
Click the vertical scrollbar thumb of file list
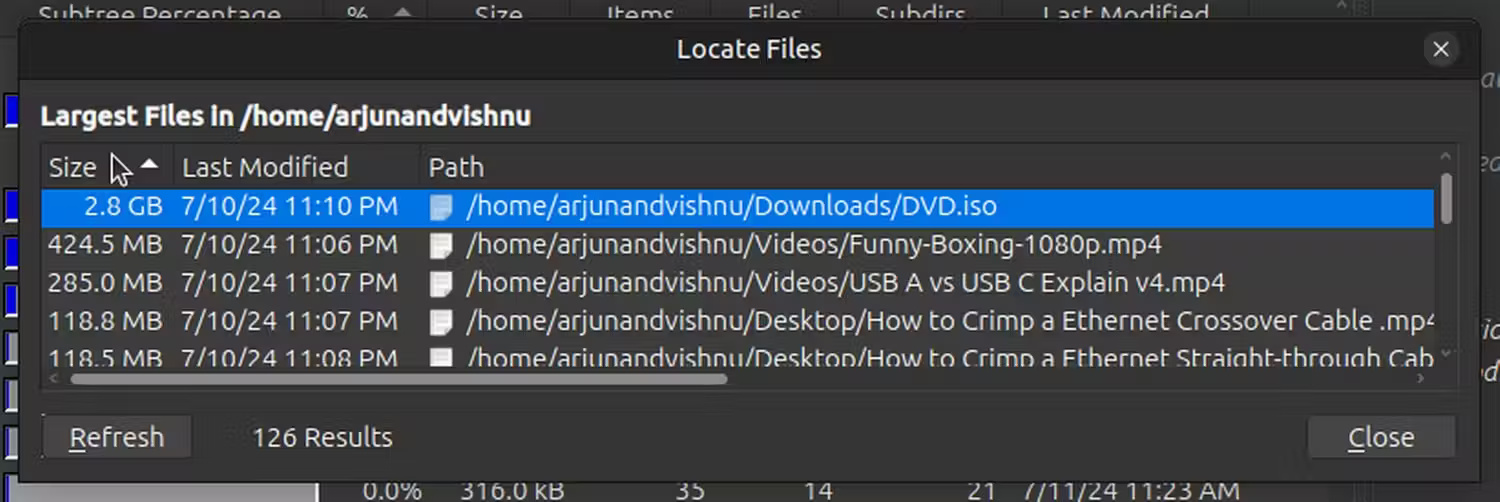1446,198
